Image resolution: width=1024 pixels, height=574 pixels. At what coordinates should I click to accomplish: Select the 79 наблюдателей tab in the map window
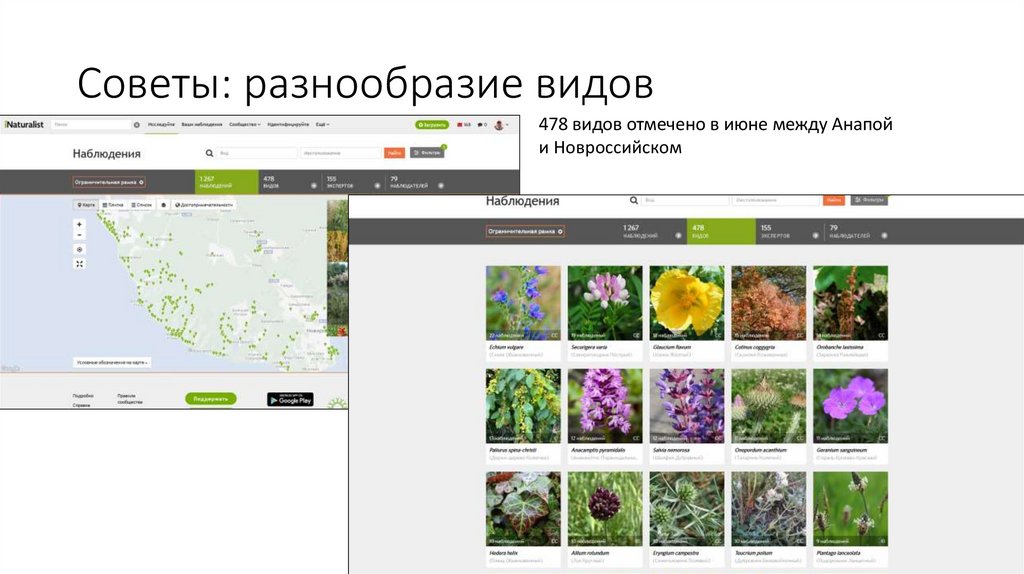[416, 182]
